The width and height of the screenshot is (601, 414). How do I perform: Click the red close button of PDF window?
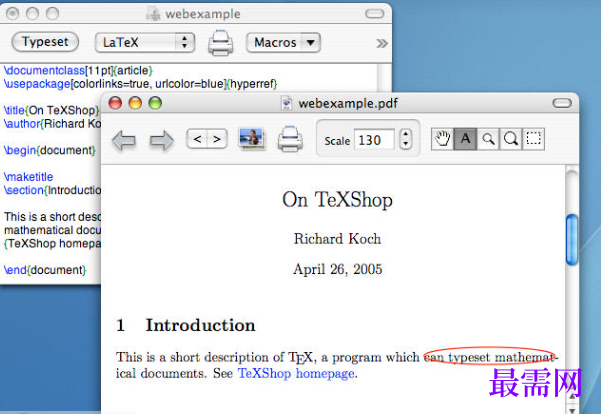pos(115,103)
